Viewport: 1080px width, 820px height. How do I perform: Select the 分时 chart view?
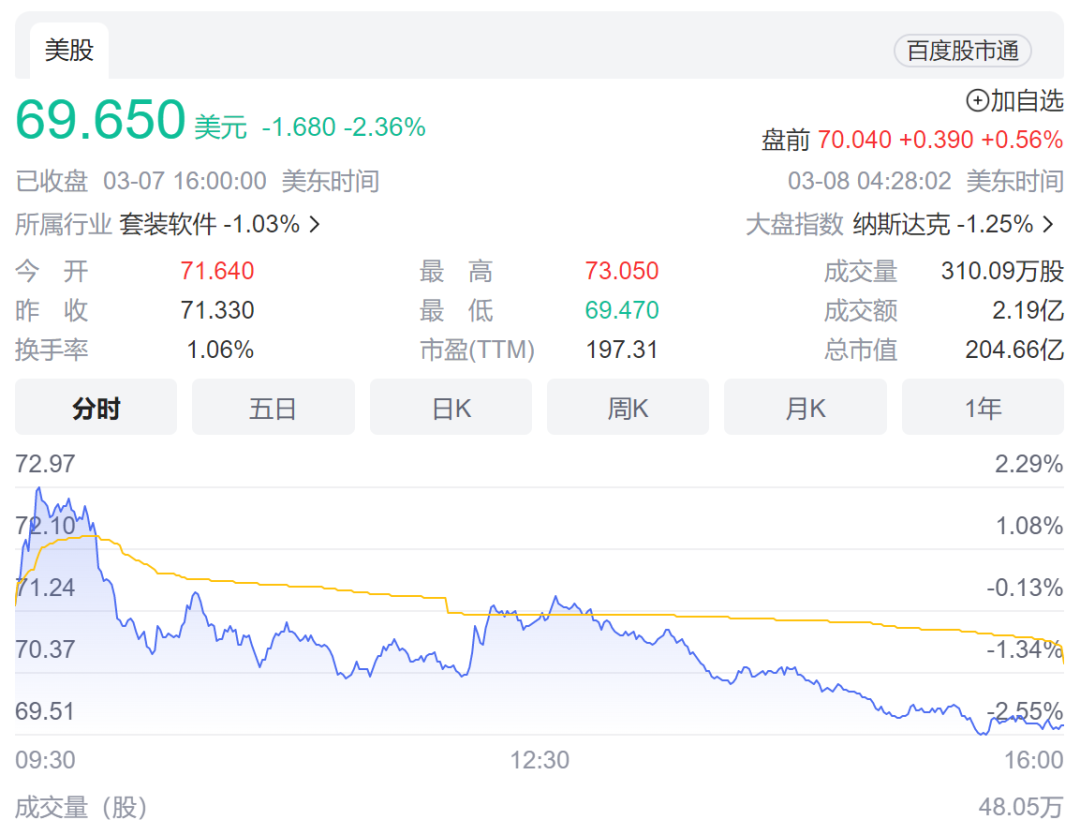click(x=95, y=407)
